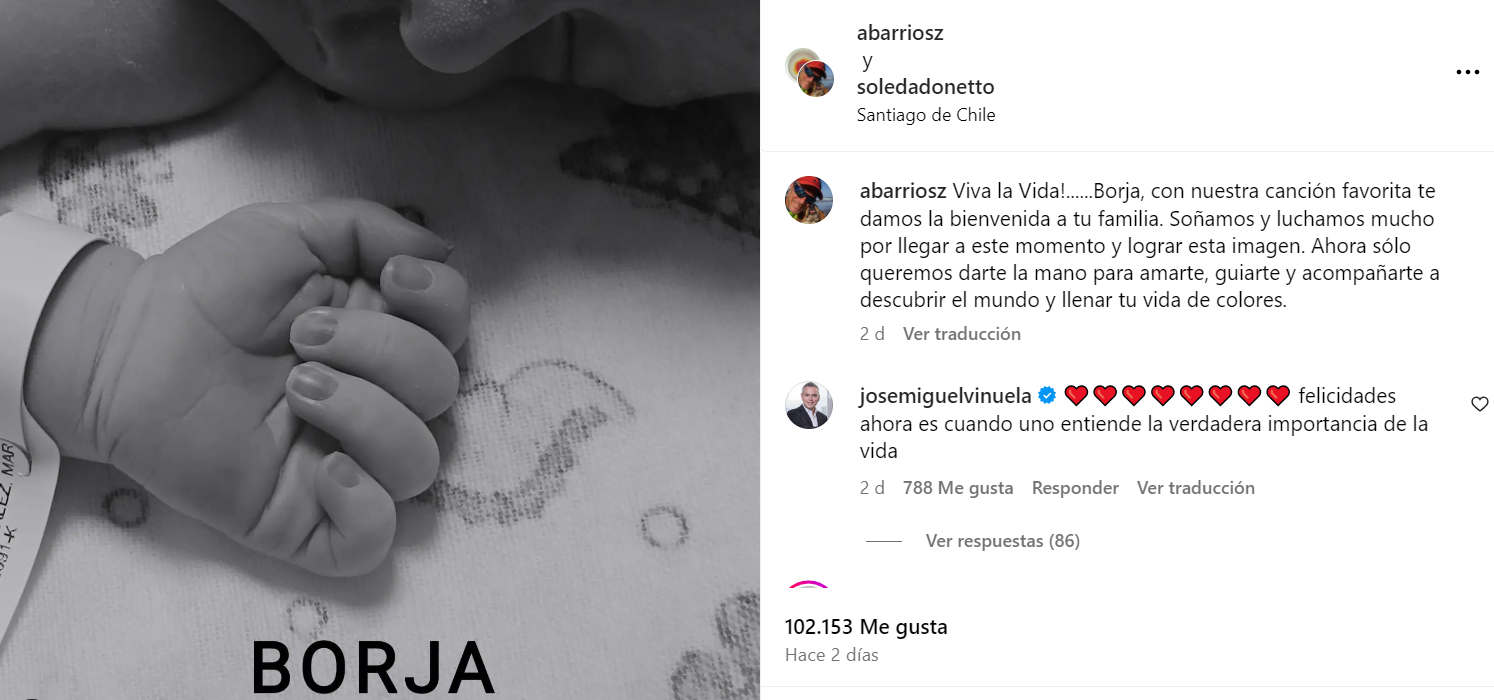Click the verified badge next to josemiguelvinuela
The width and height of the screenshot is (1494, 700).
click(1047, 396)
